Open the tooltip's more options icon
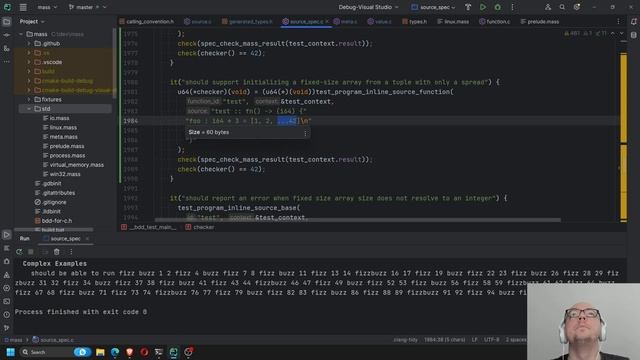This screenshot has width=640, height=360. 305,133
